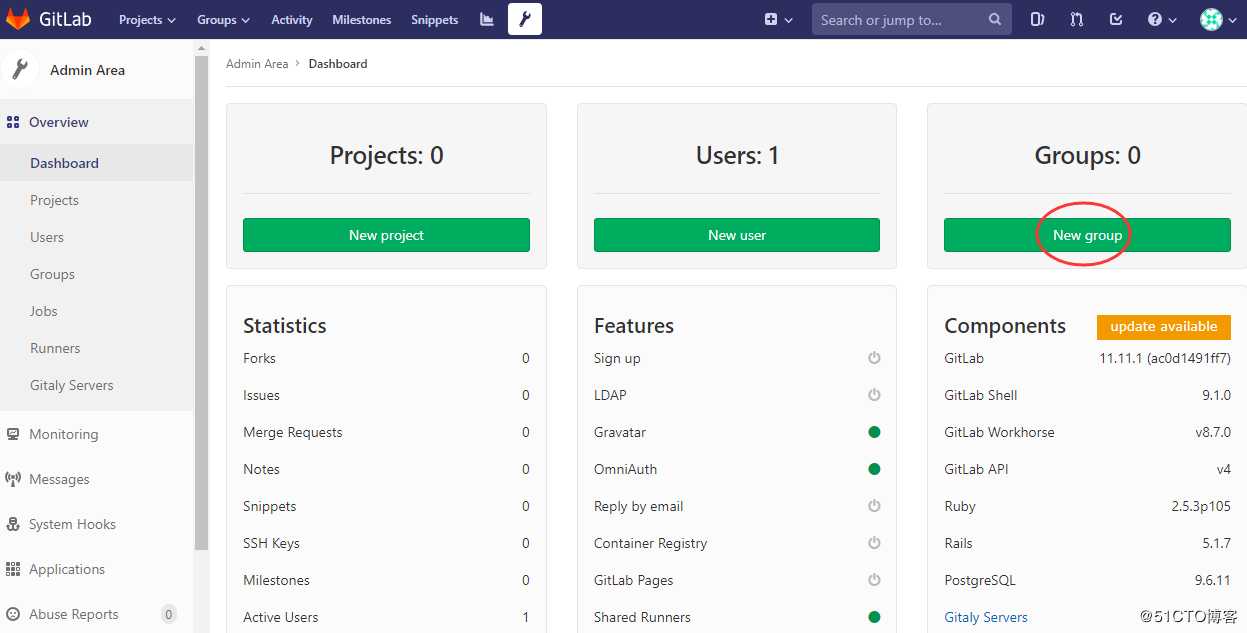This screenshot has height=633, width=1247.
Task: Click the GitLab version 11.11.1 text
Action: pyautogui.click(x=1165, y=358)
